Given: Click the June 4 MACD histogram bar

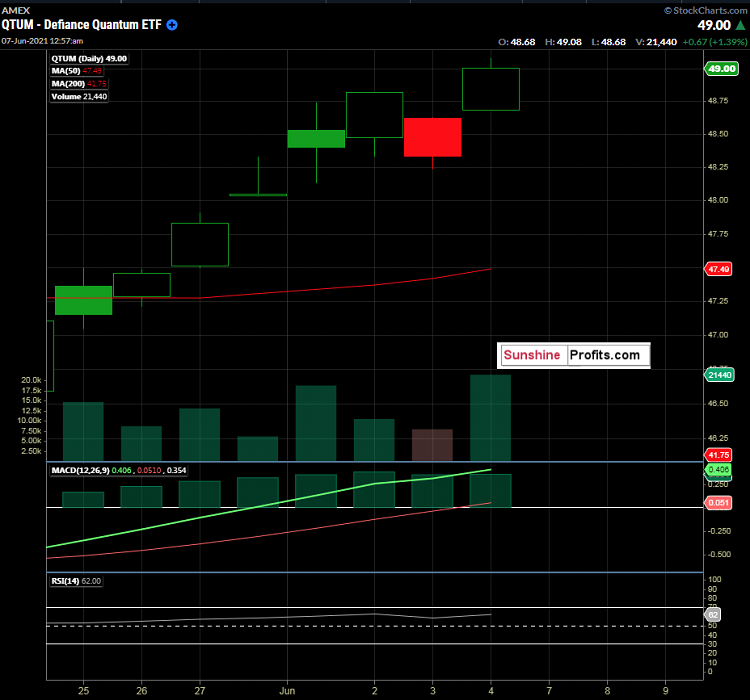Looking at the screenshot, I should 491,491.
